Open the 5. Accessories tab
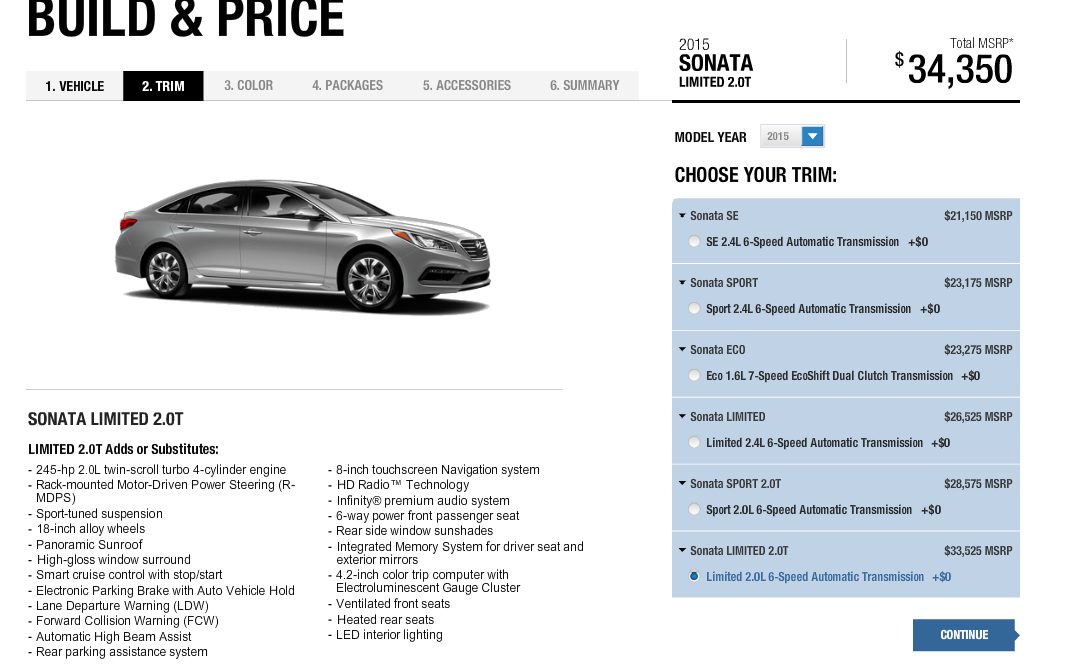 467,86
